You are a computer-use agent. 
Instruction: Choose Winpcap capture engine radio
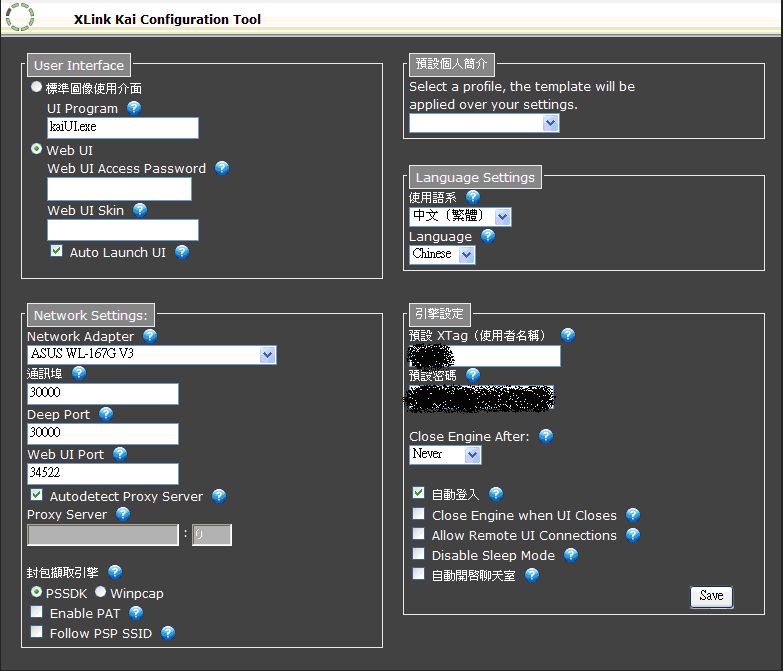click(100, 592)
